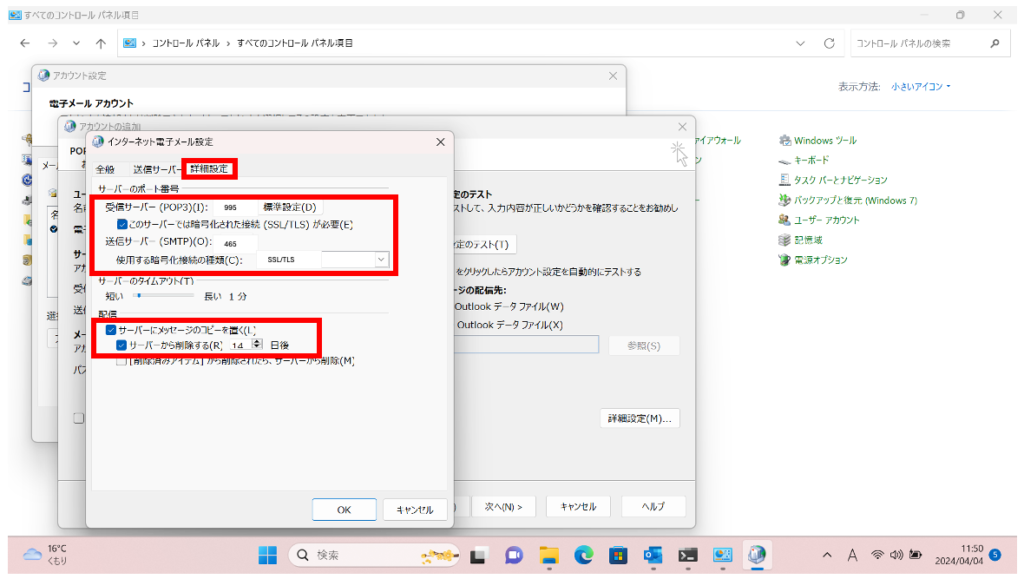Switch to the 送信サーバー tab
Viewport: 1024px width, 579px height.
pyautogui.click(x=158, y=169)
